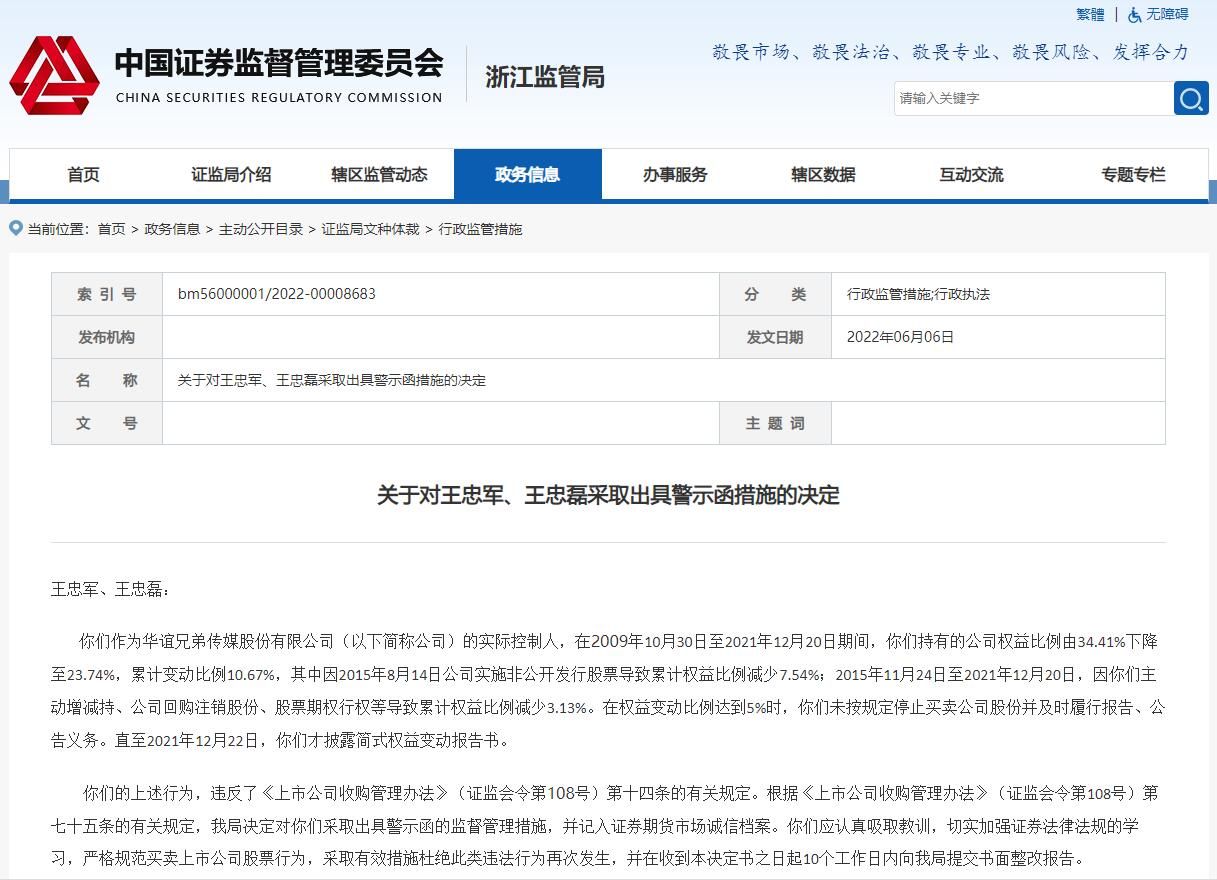1217x880 pixels.
Task: Open the 首页 navigation tab
Action: click(x=84, y=174)
